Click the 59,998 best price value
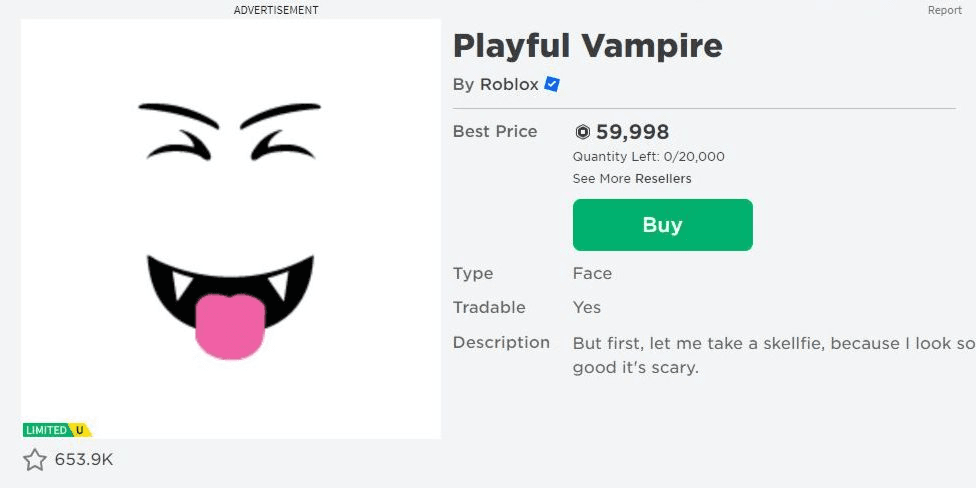The width and height of the screenshot is (976, 488). (x=632, y=132)
